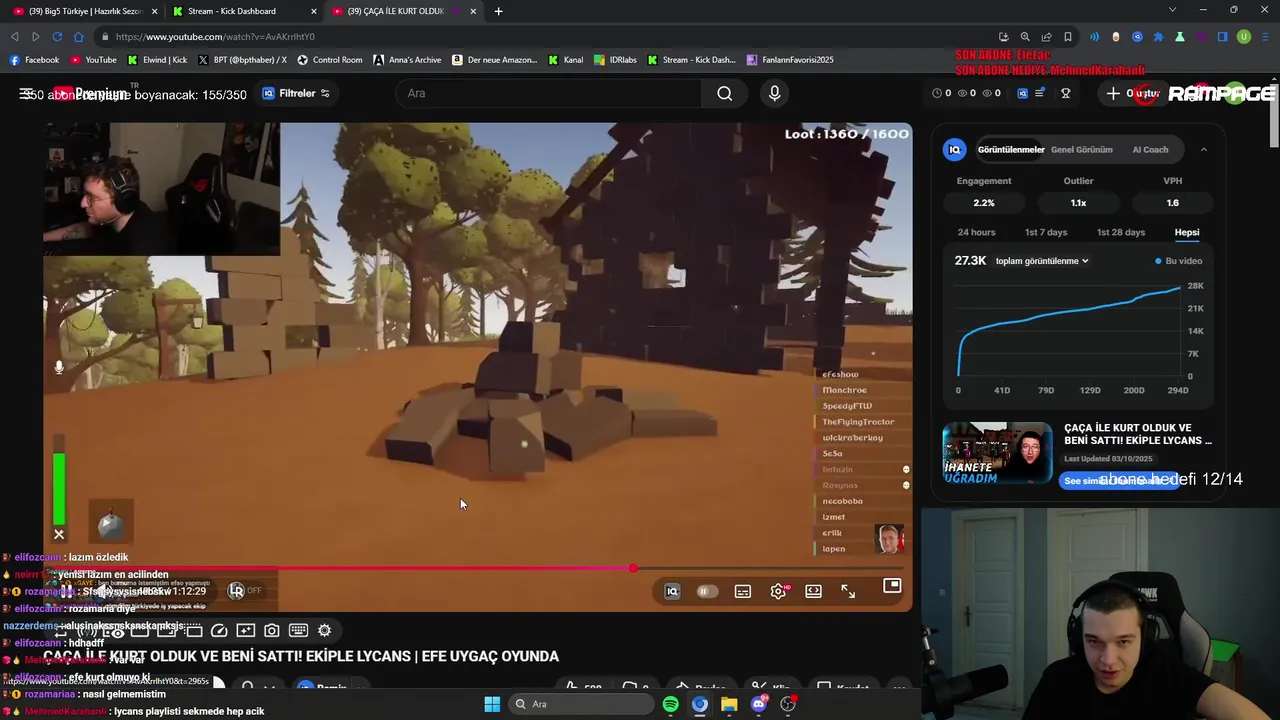Reload the page with refresh icon
The image size is (1280, 720).
[x=56, y=37]
